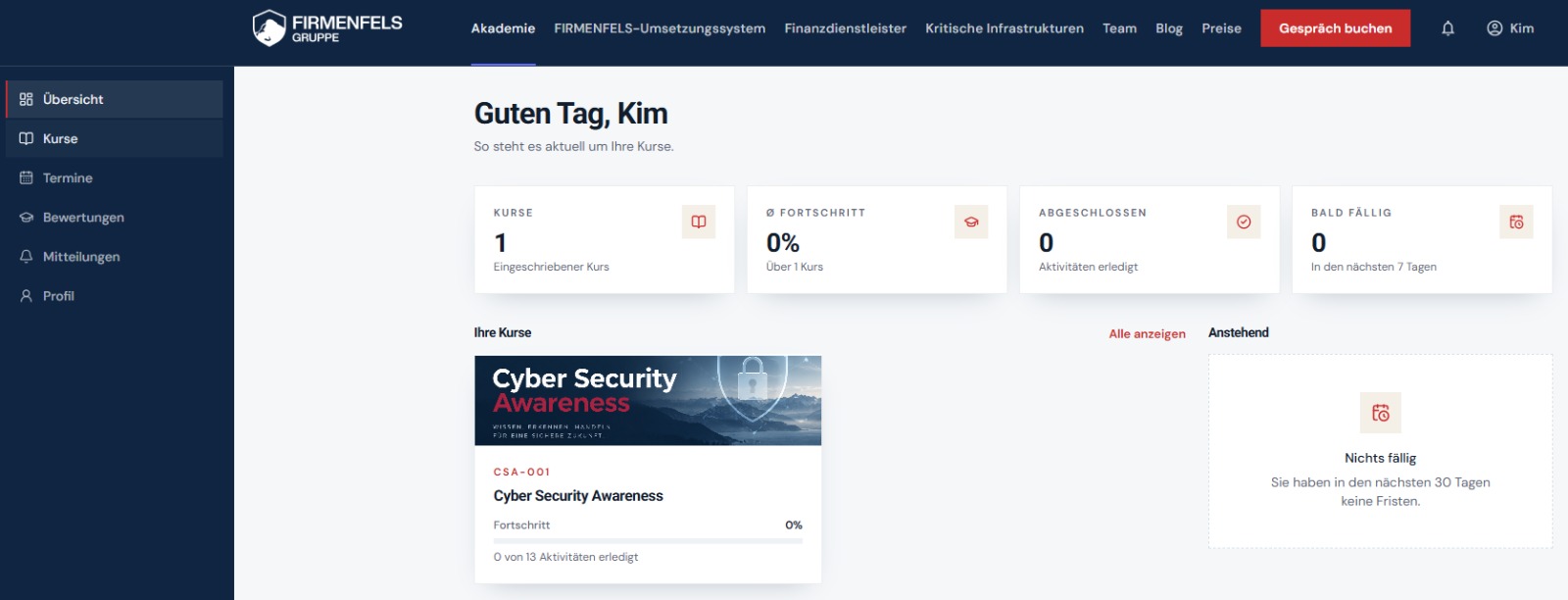Open the Akademie tab

(x=503, y=28)
